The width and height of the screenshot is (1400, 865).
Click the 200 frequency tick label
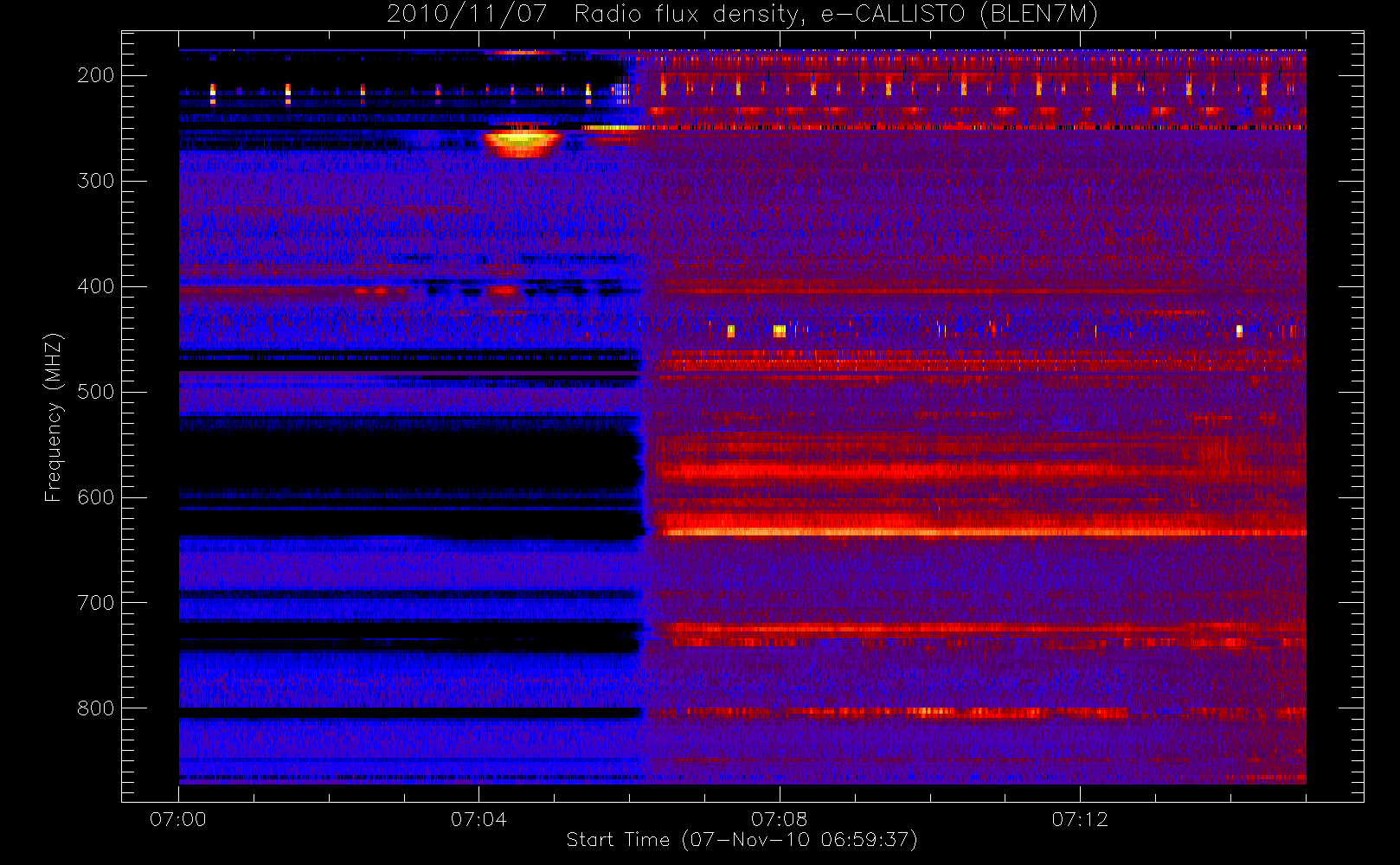coord(96,75)
